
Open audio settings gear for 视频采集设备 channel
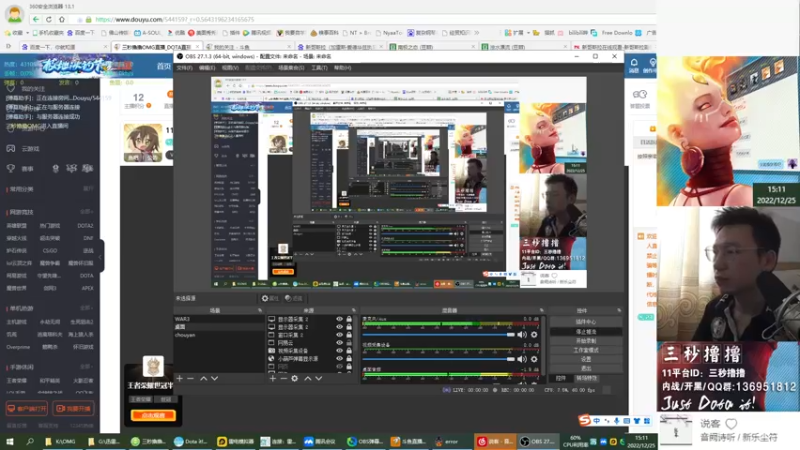pos(534,359)
